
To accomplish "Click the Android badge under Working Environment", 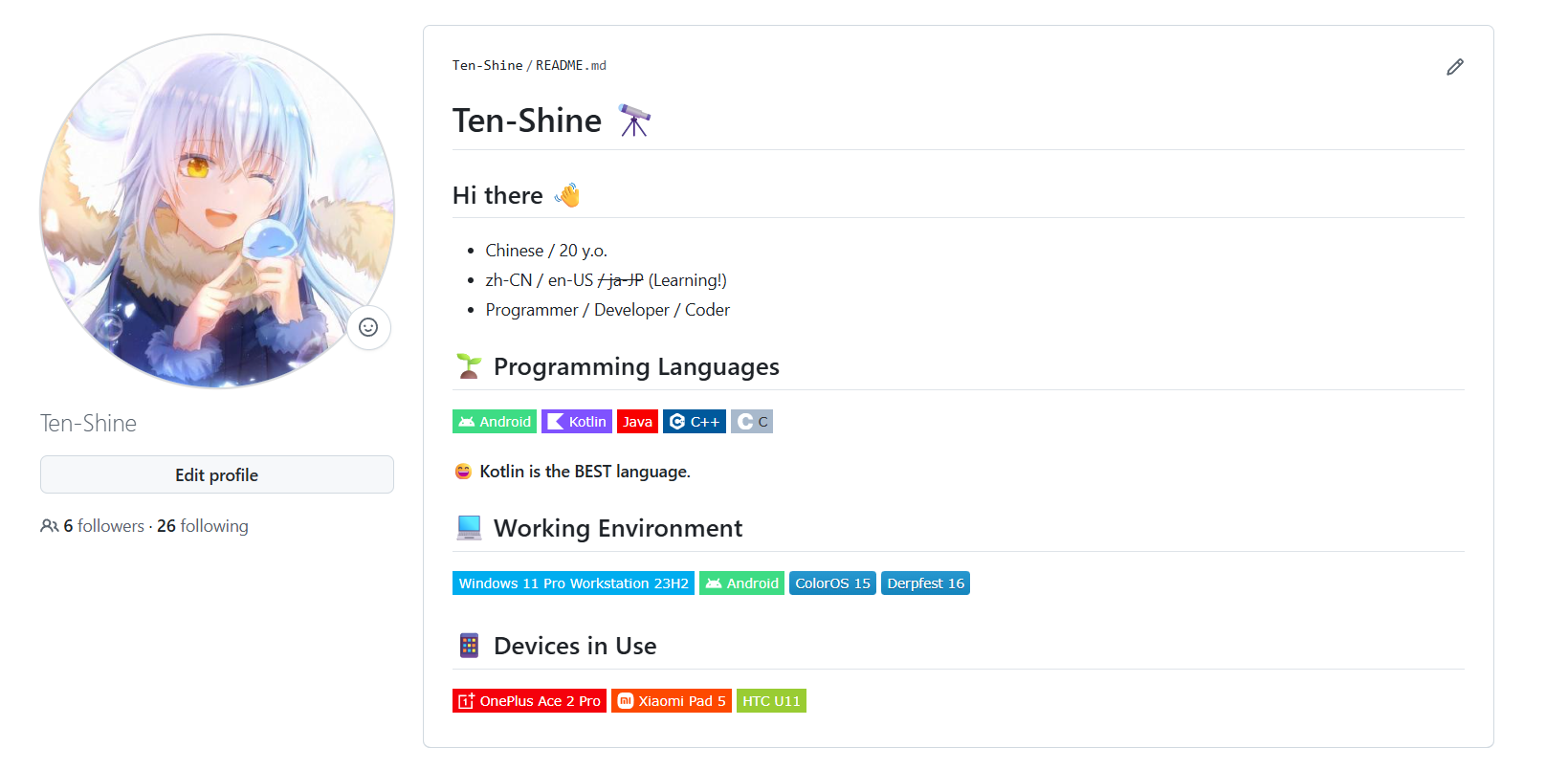I will coord(741,583).
